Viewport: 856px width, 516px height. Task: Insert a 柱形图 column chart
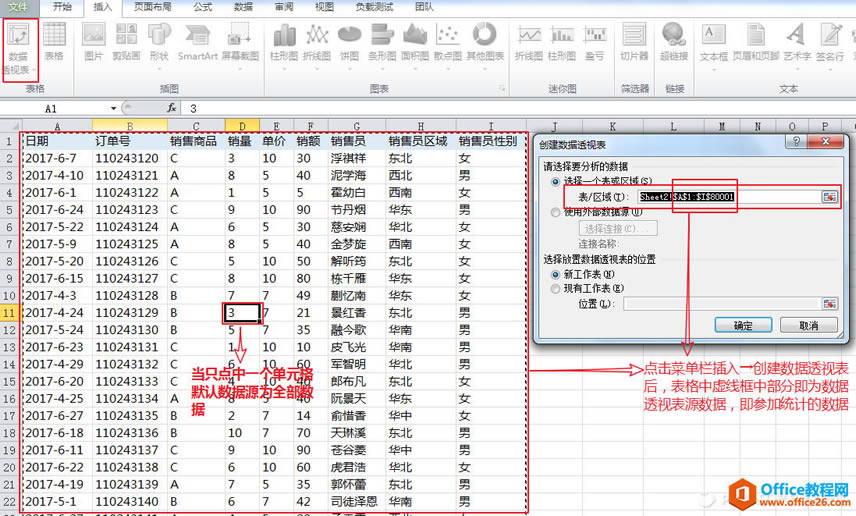tap(284, 43)
